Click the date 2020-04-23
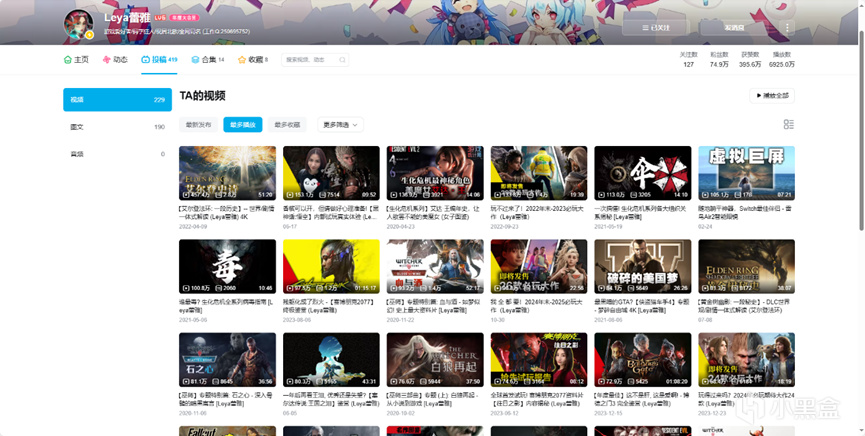 tap(399, 226)
